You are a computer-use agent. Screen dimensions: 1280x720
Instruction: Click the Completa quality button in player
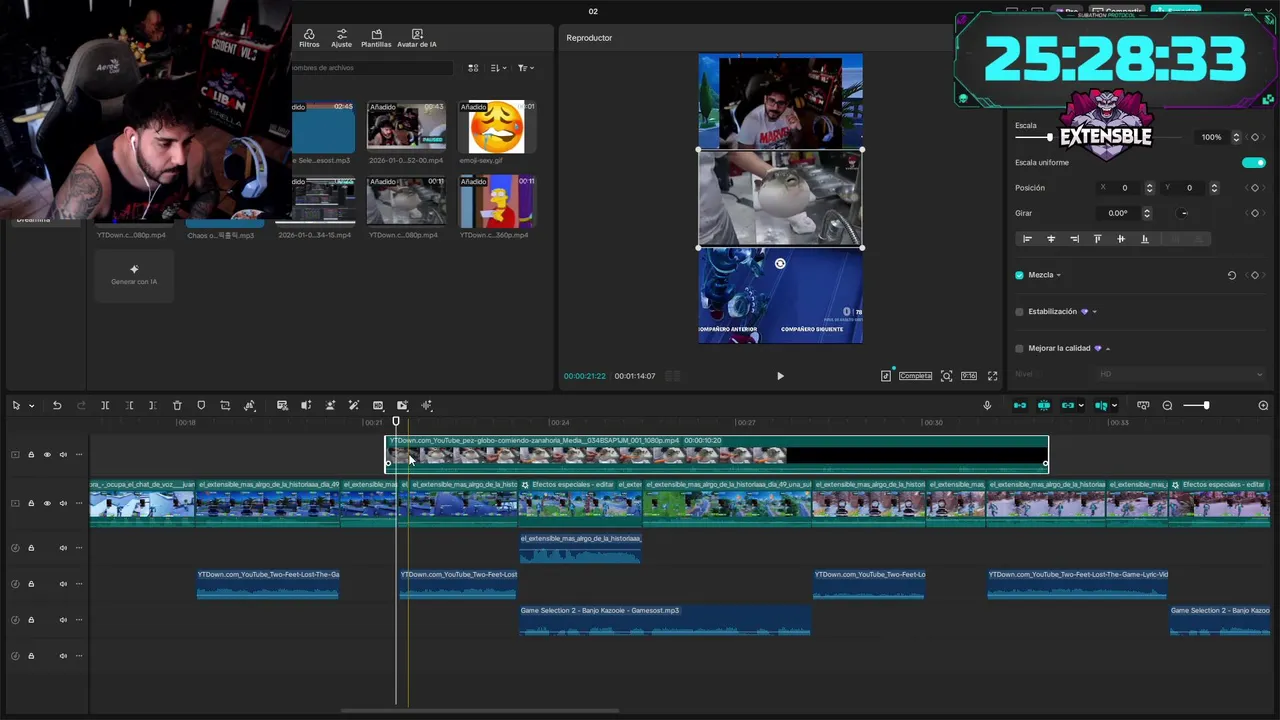pos(915,376)
